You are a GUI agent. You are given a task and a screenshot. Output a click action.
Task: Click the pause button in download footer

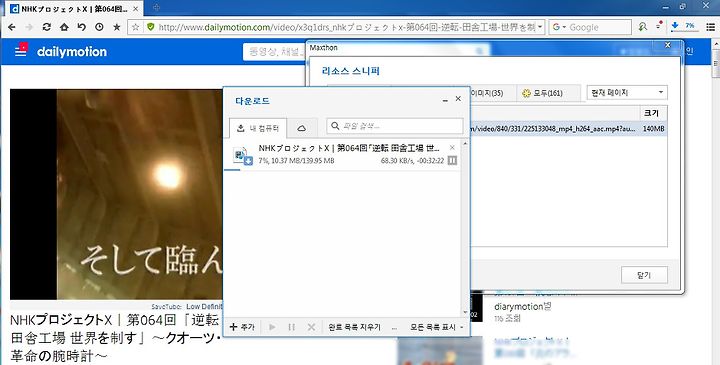pos(292,327)
